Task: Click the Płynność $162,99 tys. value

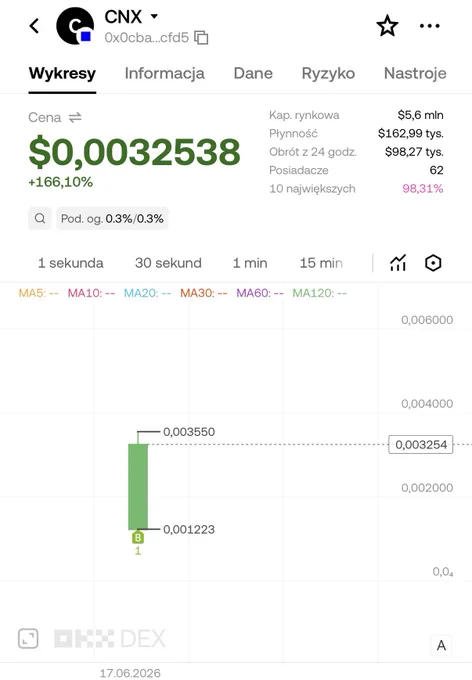Action: coord(410,133)
